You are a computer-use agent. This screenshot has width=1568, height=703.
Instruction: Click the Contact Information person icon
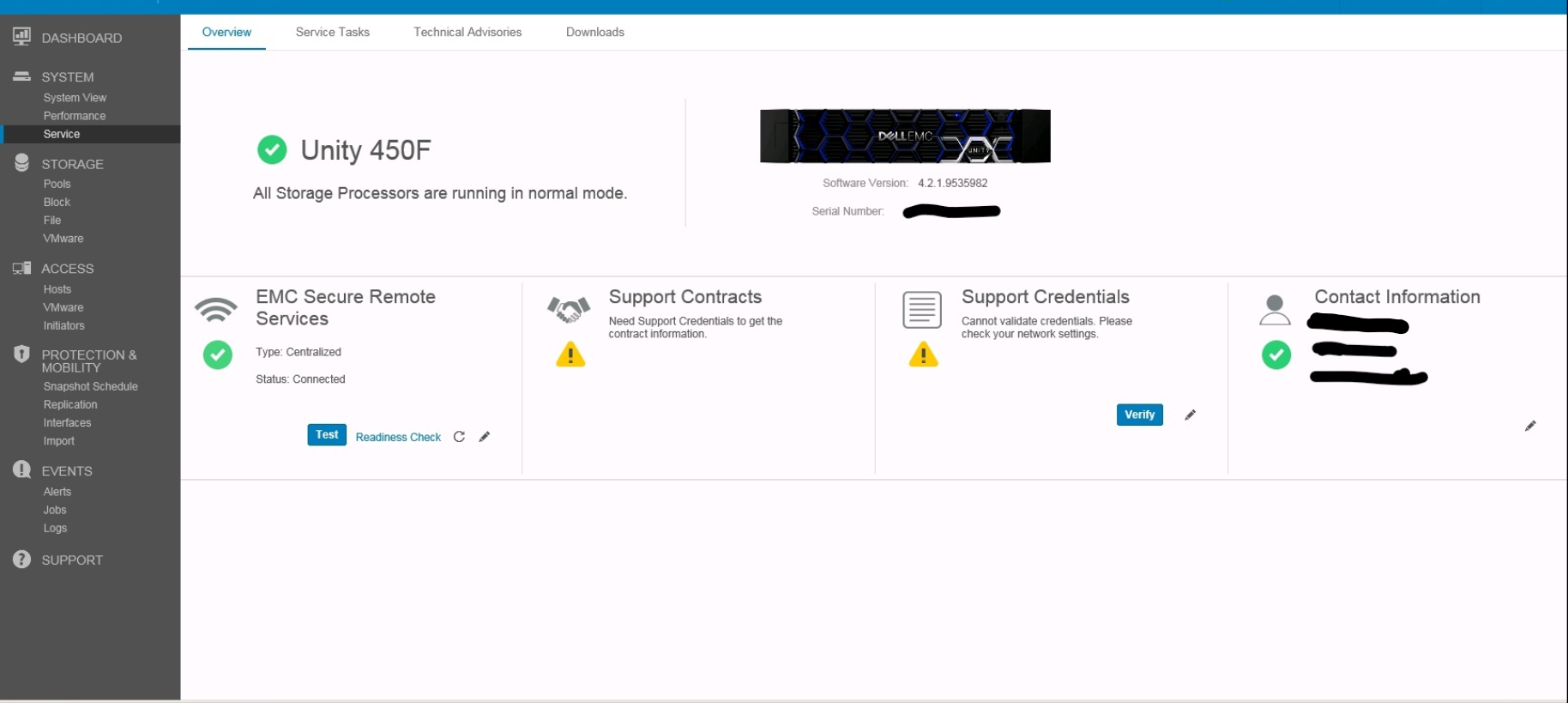pos(1275,310)
